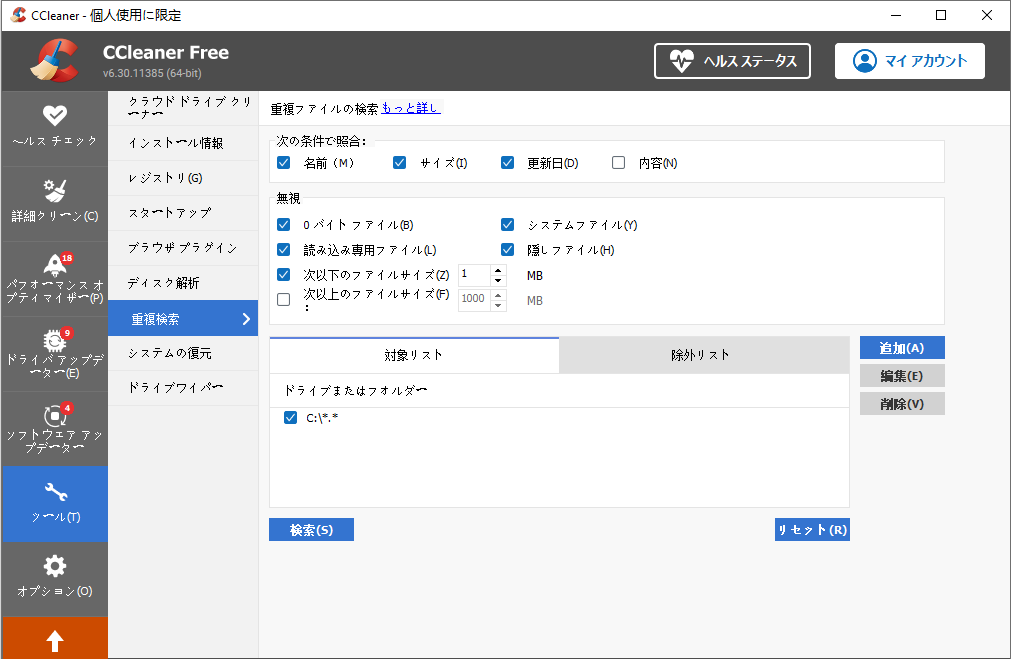Image resolution: width=1011 pixels, height=659 pixels.
Task: Enable 次以上のファイルサイズ checkbox
Action: click(x=284, y=299)
